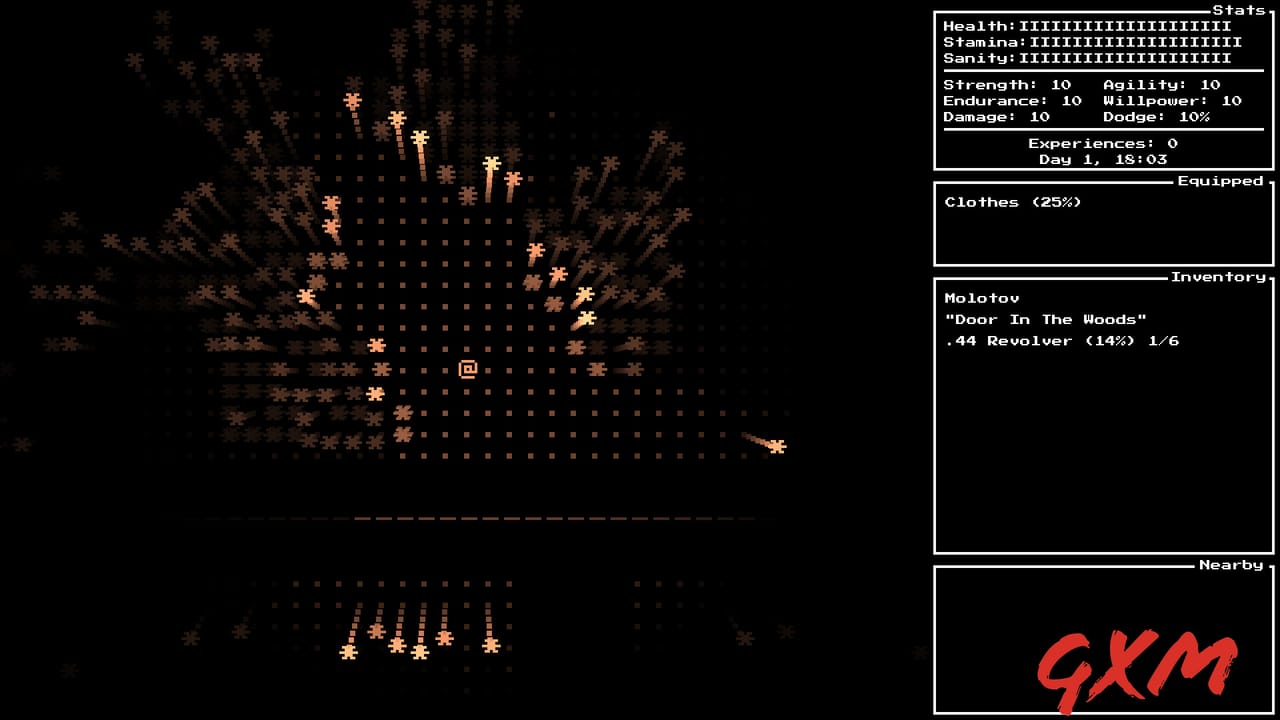Select the "Door In The Woods" item
The width and height of the screenshot is (1280, 720).
pyautogui.click(x=1045, y=319)
